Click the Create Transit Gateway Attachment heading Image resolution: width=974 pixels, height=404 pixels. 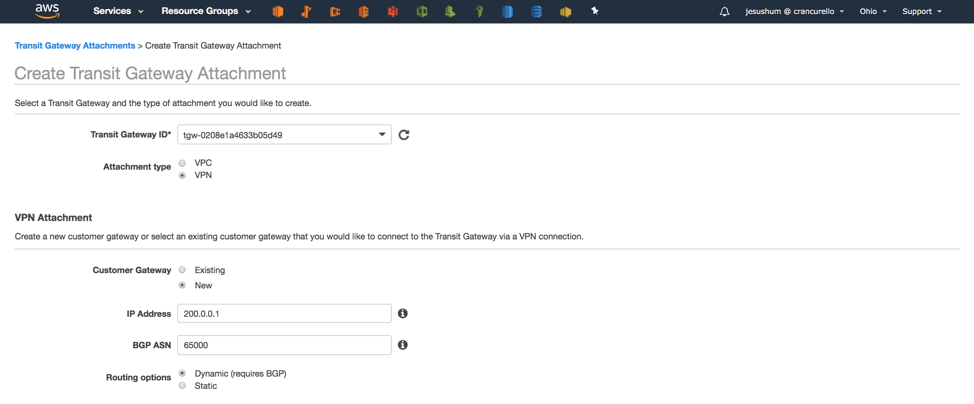150,73
